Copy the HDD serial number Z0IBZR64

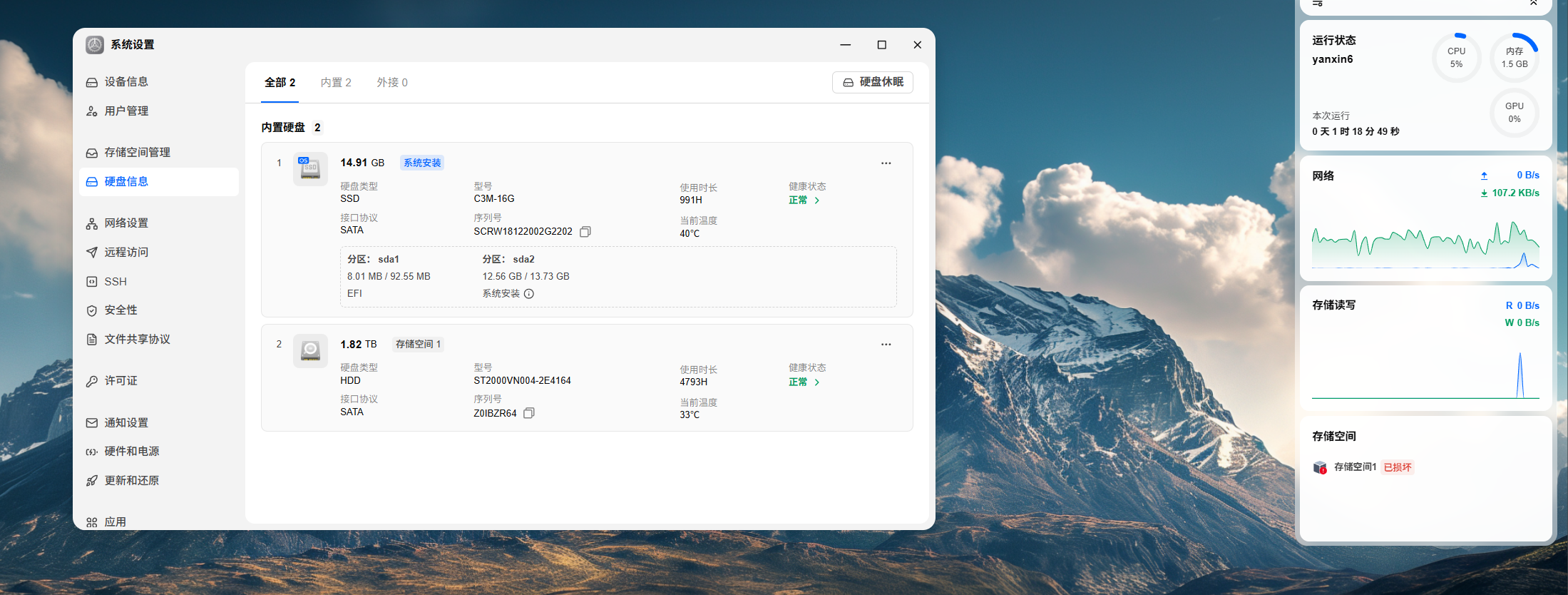click(529, 413)
